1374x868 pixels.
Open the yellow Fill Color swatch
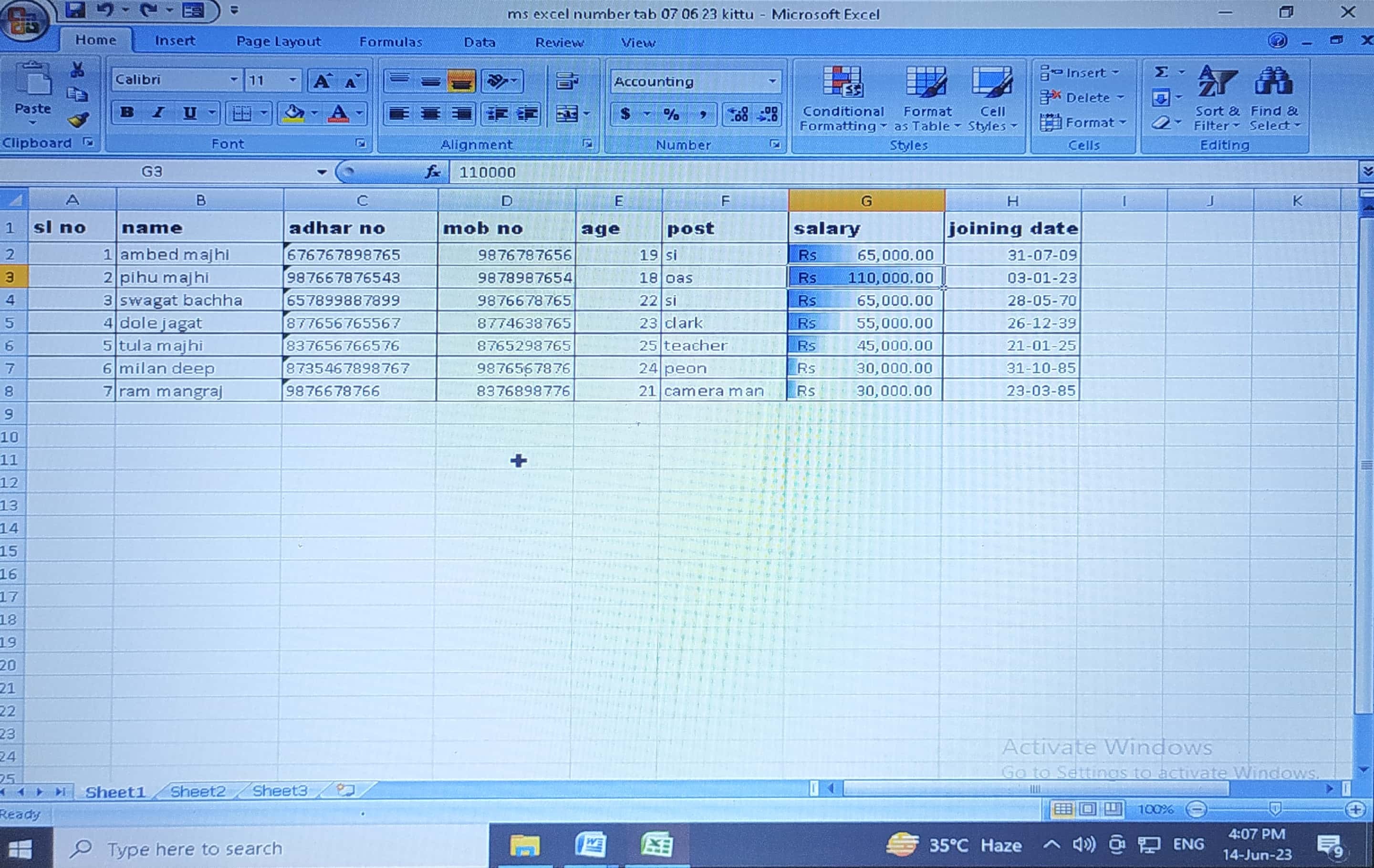293,113
